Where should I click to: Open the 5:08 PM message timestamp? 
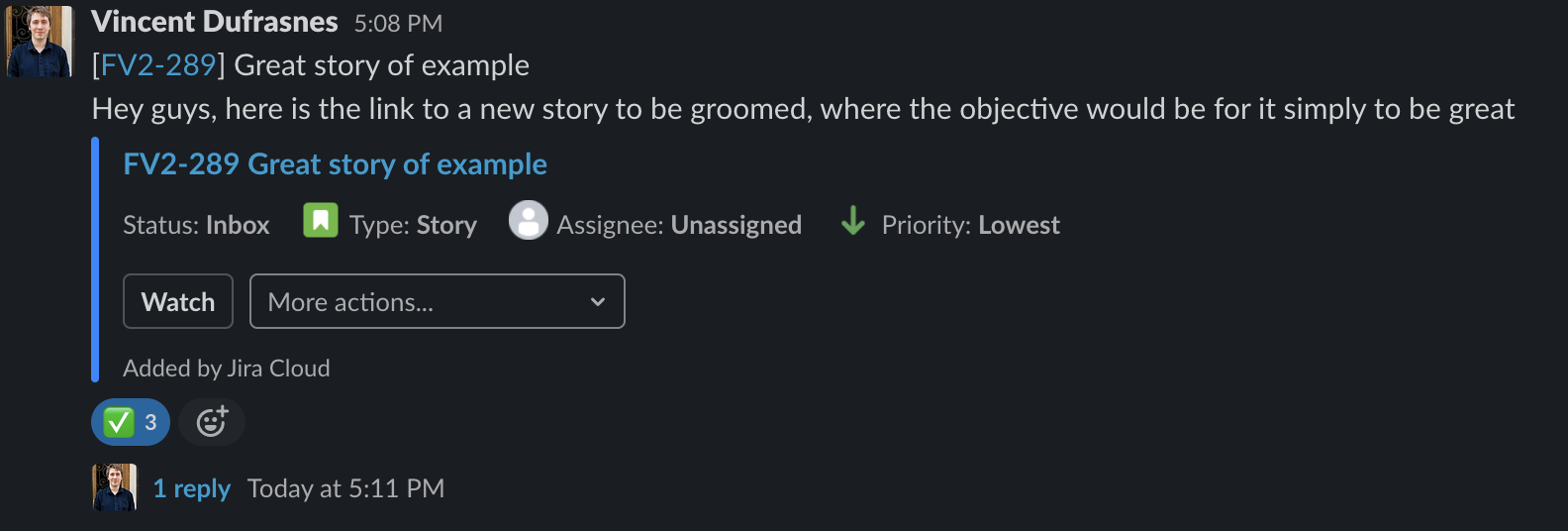398,23
